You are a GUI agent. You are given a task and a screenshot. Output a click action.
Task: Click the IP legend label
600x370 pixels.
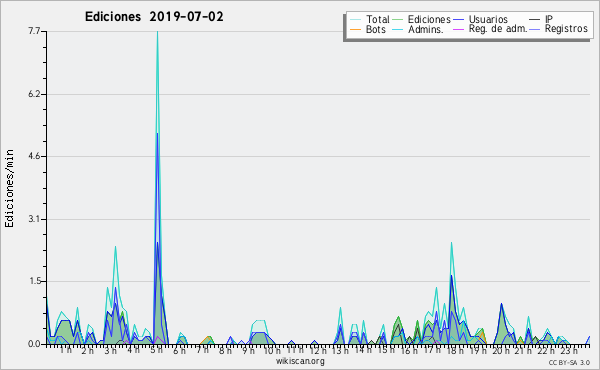pyautogui.click(x=549, y=19)
